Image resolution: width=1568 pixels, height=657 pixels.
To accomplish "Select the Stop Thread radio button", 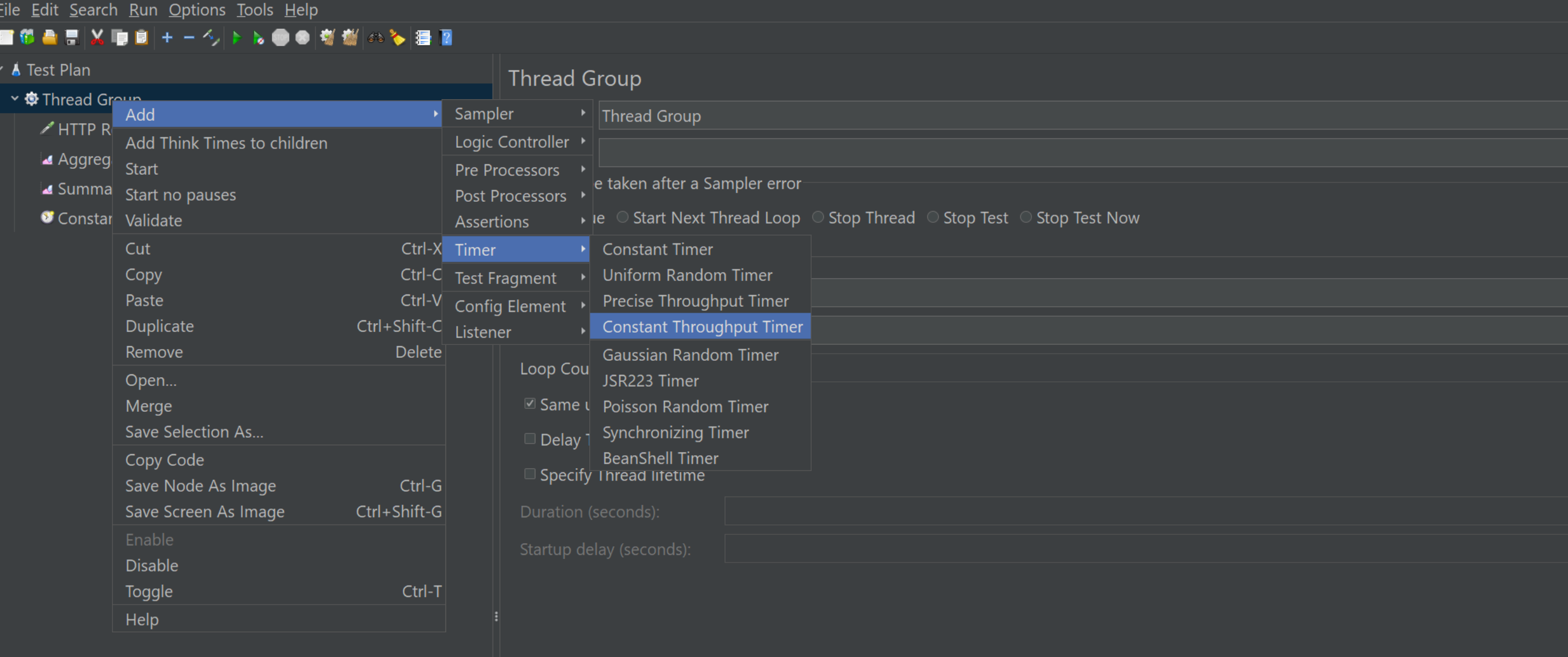I will click(818, 218).
